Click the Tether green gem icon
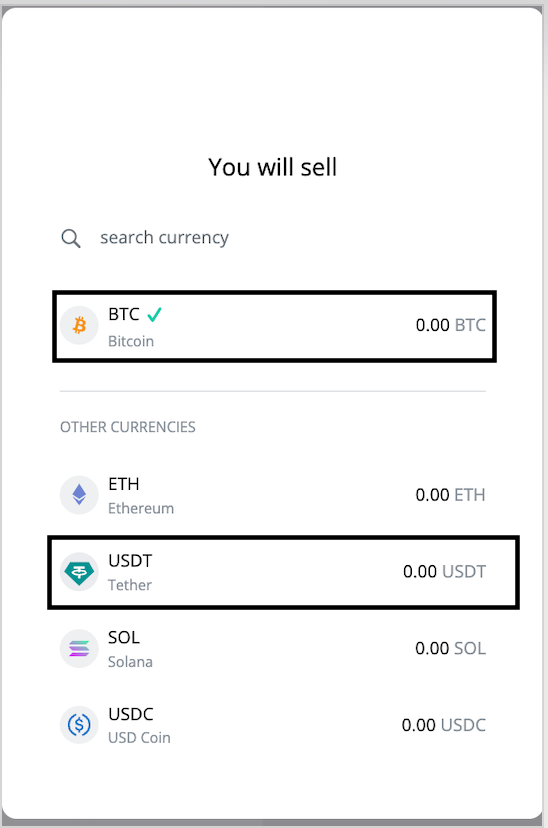 [x=79, y=572]
